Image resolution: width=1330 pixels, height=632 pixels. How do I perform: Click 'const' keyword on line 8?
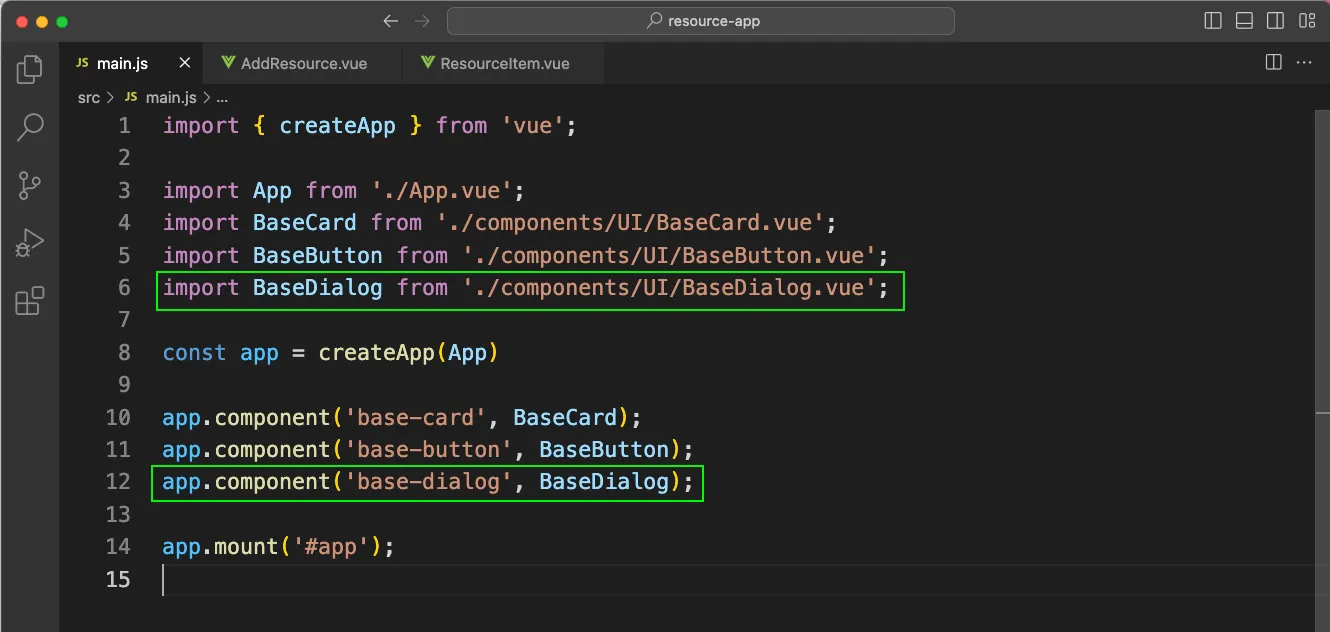(x=195, y=353)
